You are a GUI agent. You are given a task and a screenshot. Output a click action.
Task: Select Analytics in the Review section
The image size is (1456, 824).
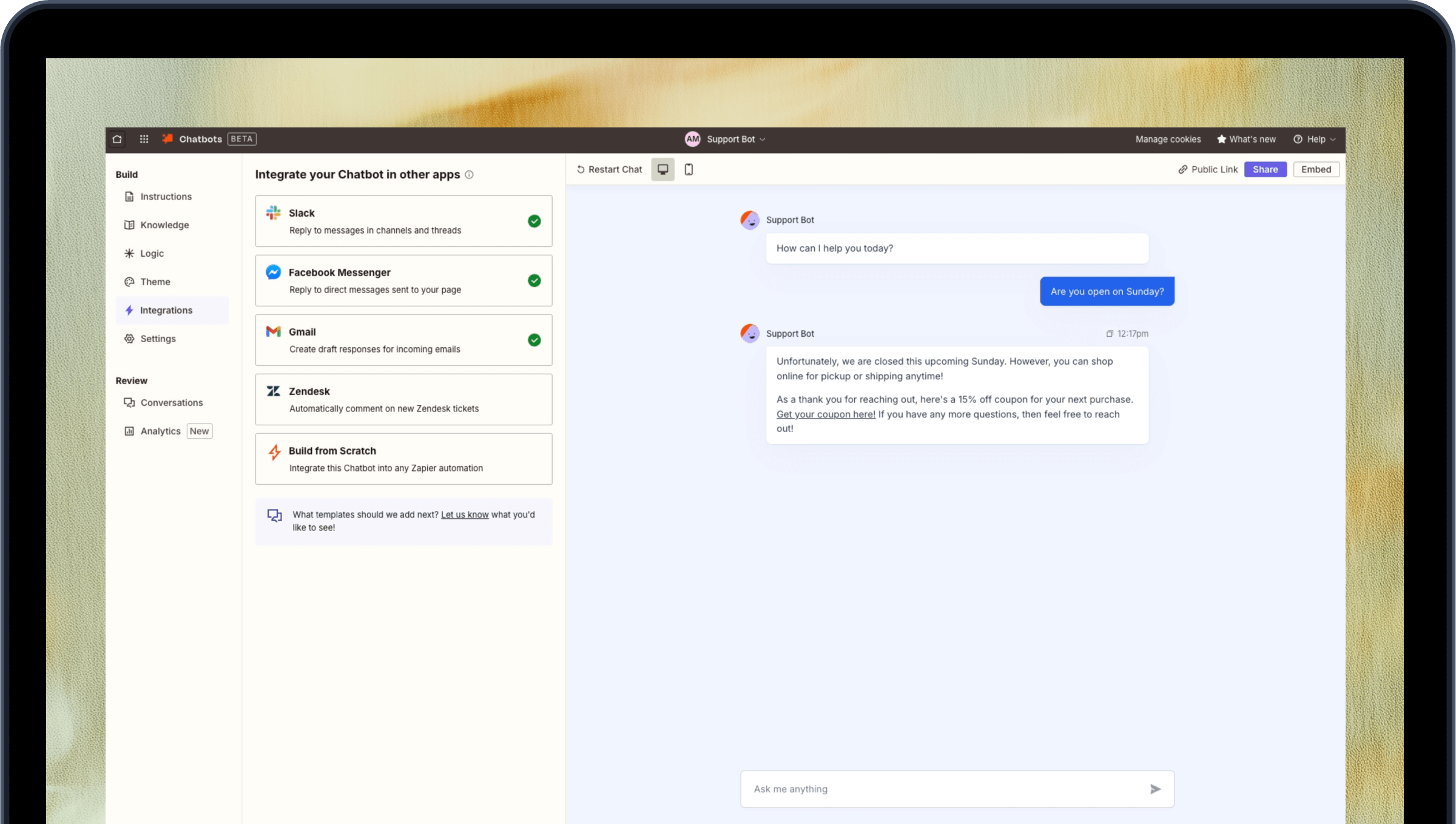pos(160,431)
